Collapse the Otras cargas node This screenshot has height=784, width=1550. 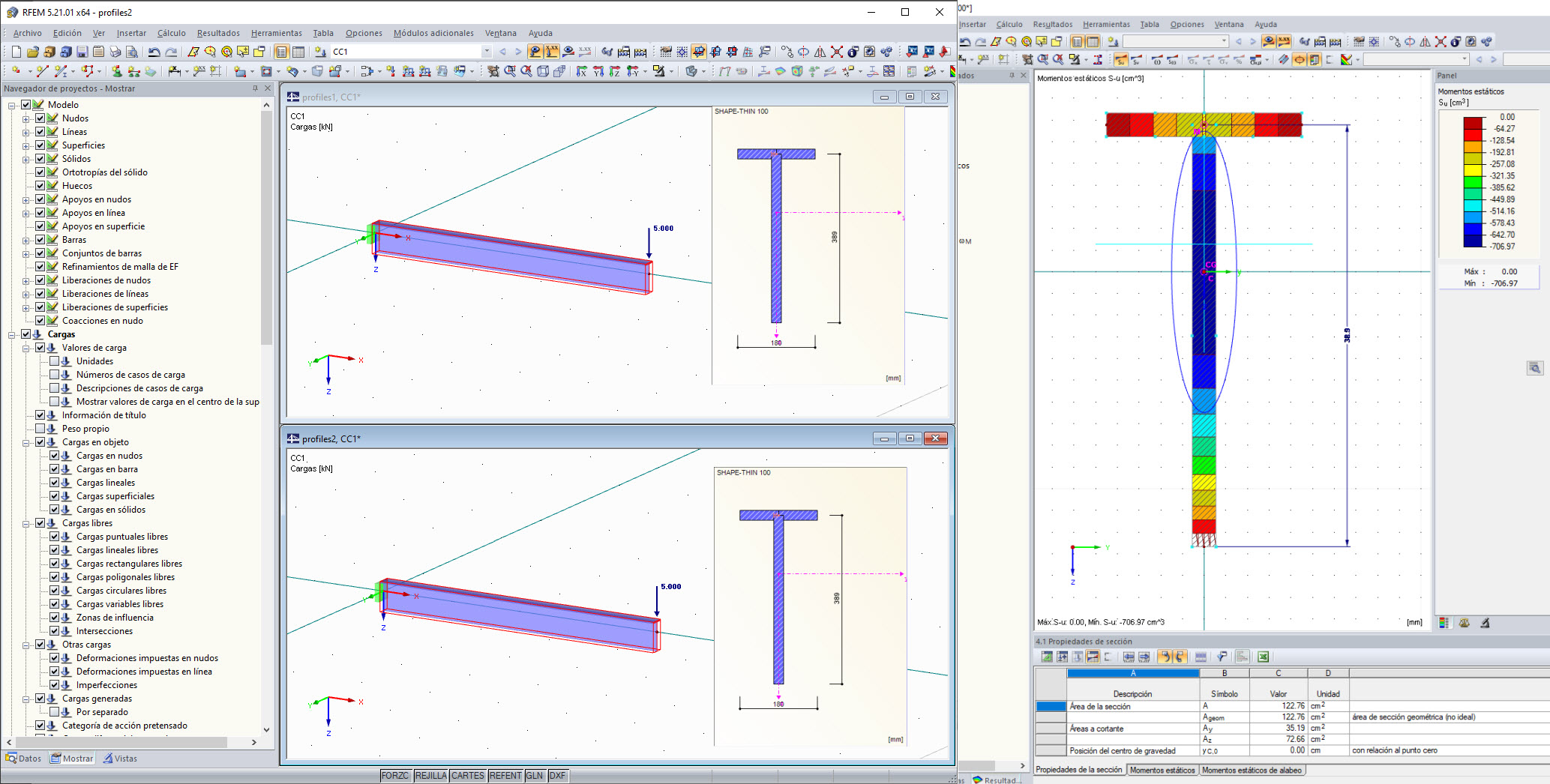tap(26, 645)
